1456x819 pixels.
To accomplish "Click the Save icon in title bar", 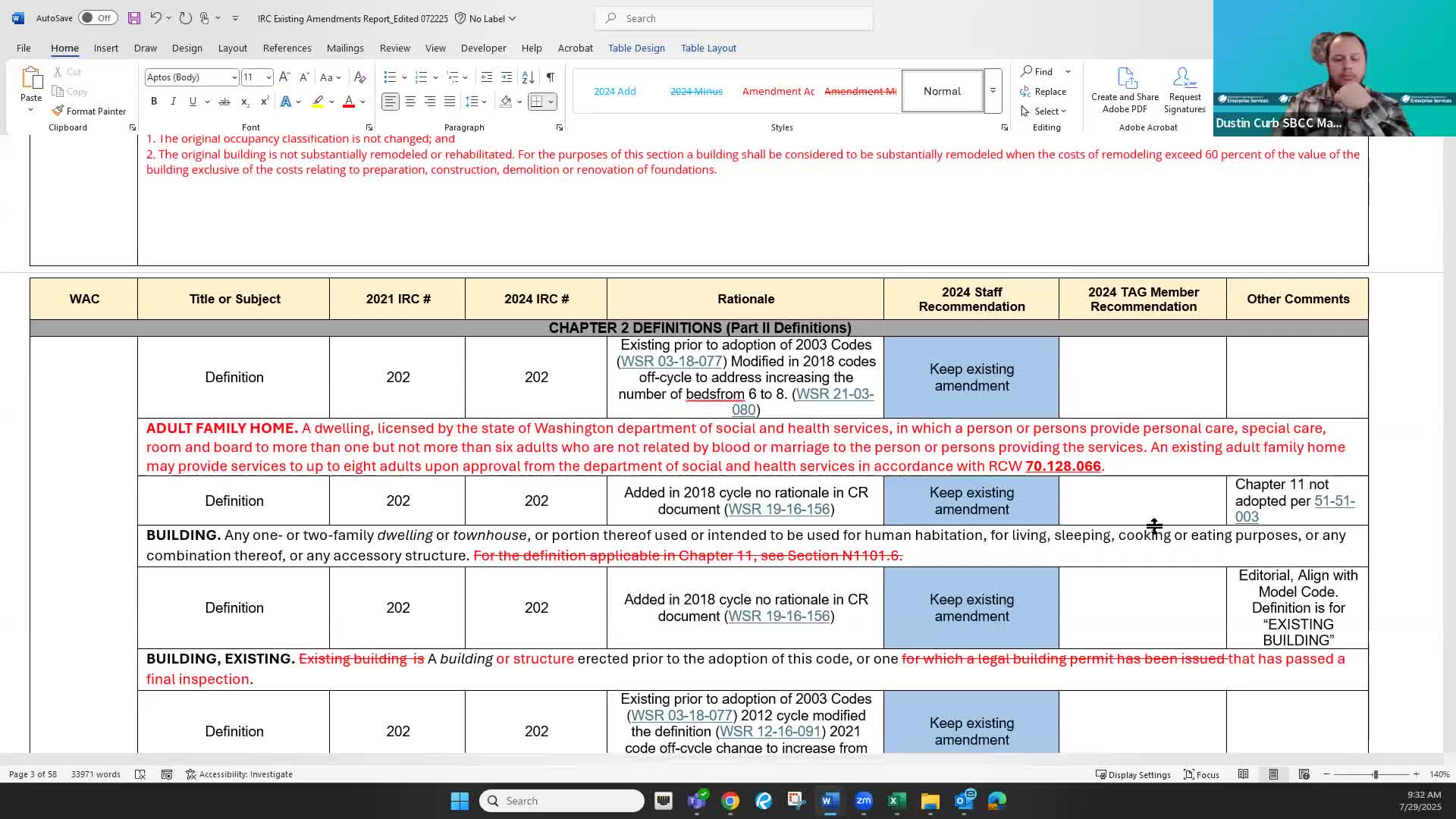I will click(x=133, y=18).
